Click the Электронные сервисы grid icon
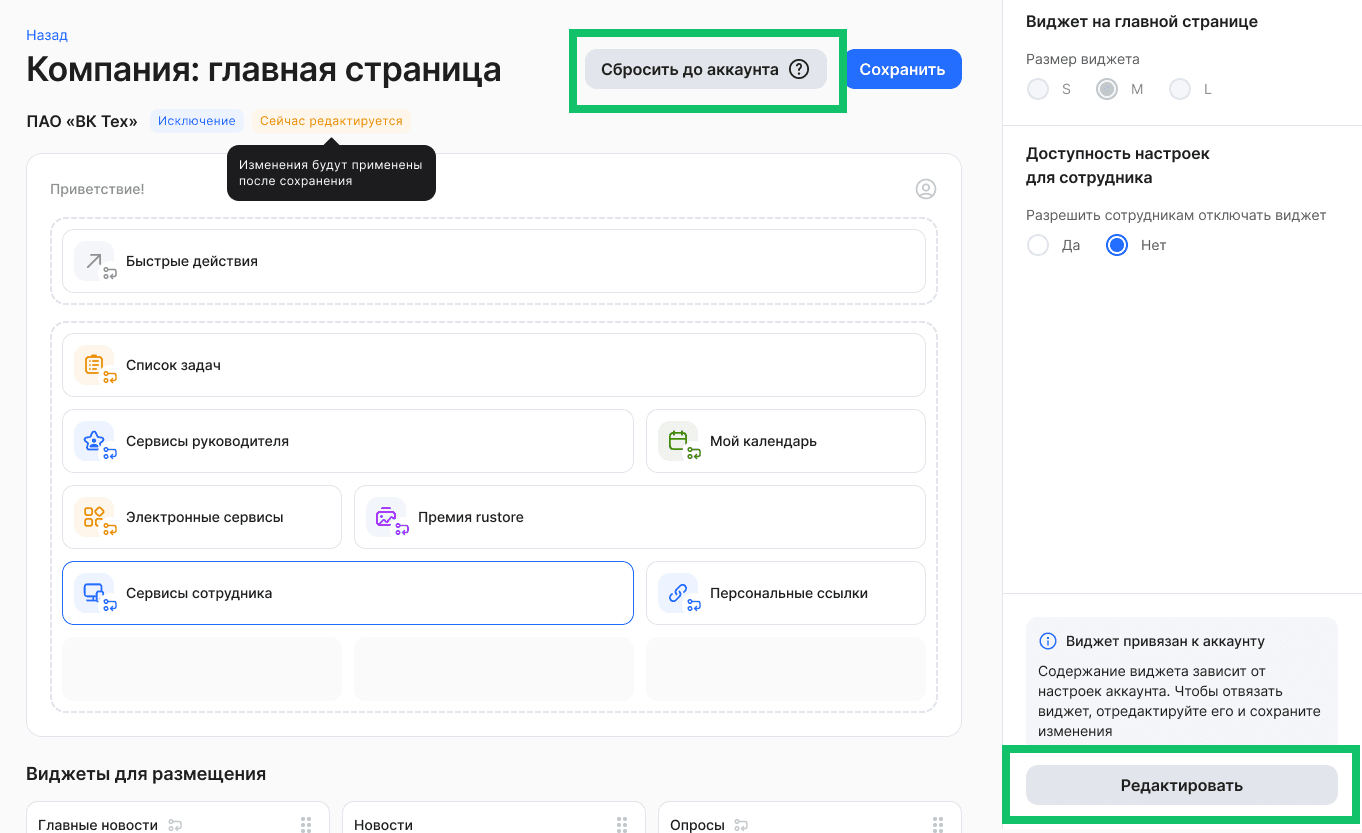 pos(94,517)
